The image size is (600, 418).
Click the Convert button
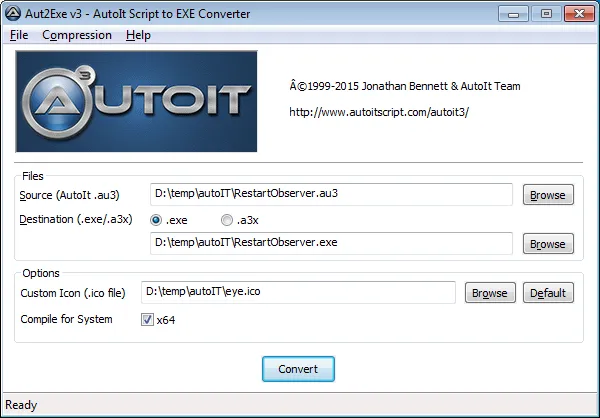[x=298, y=369]
